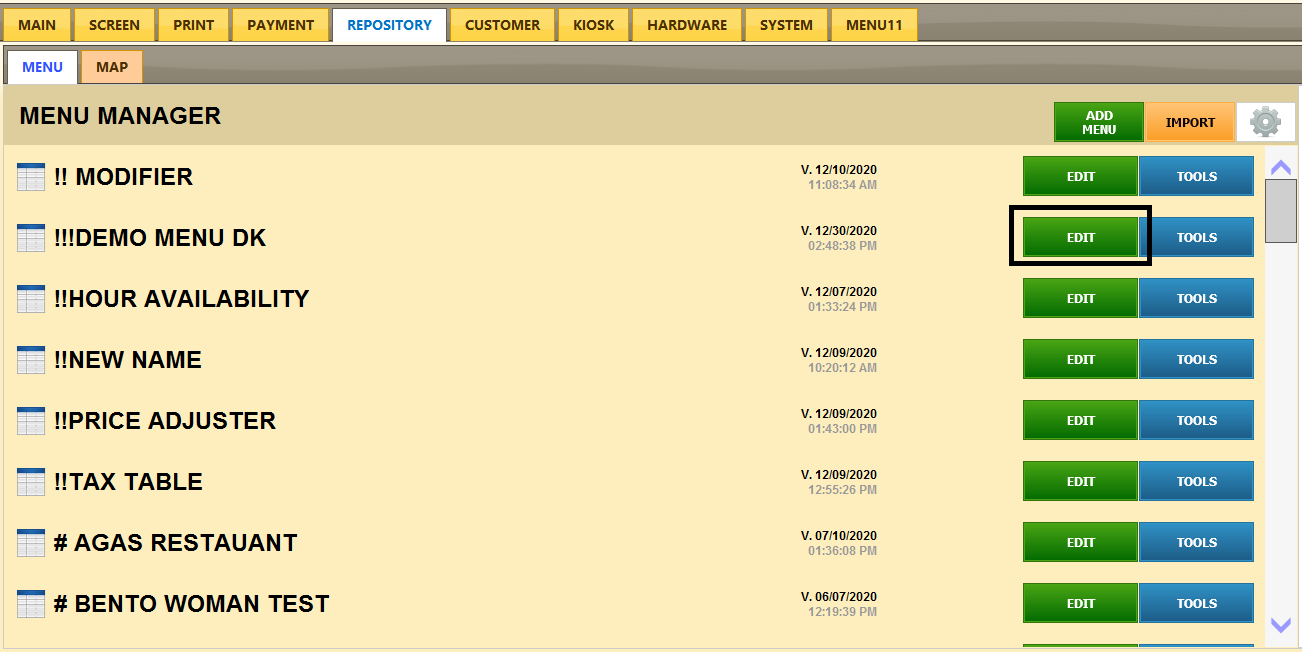Switch to the HARDWARE tab

tap(687, 25)
